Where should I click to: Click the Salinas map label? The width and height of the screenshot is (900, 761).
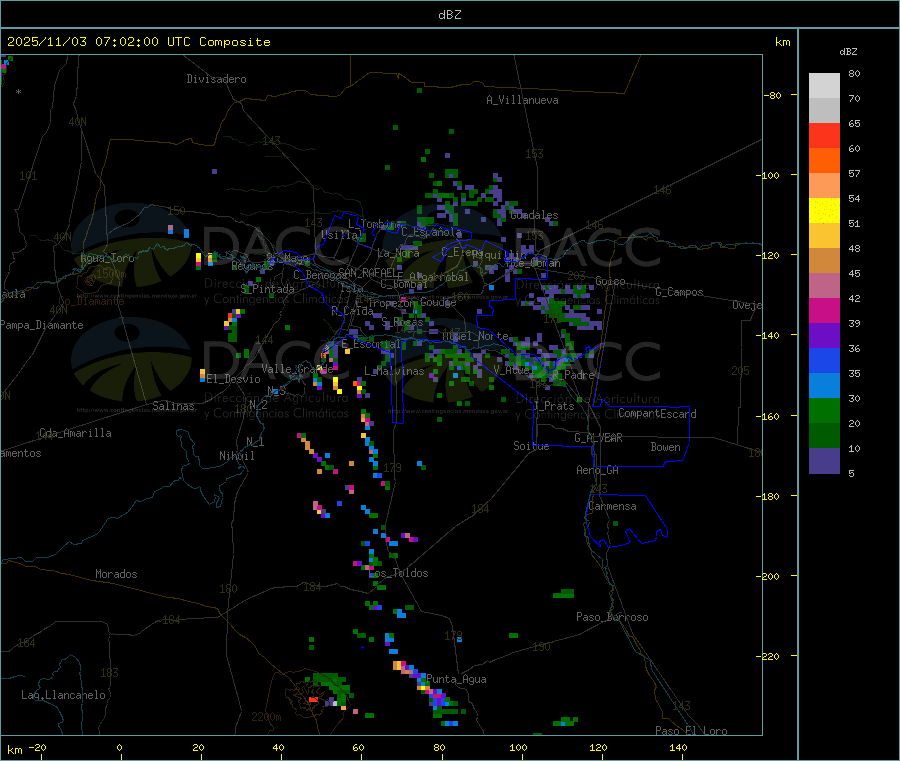point(173,406)
